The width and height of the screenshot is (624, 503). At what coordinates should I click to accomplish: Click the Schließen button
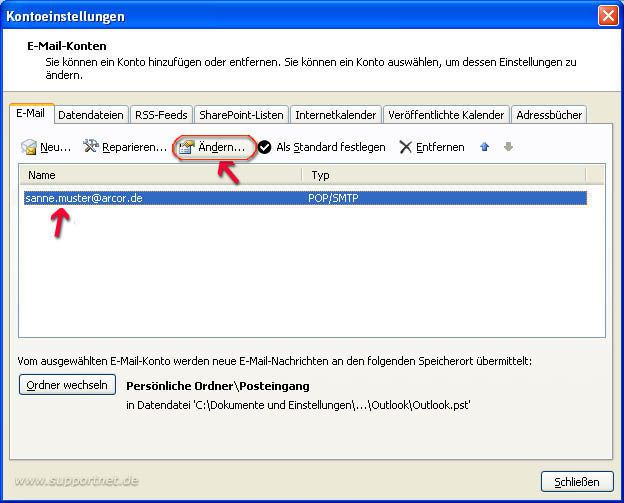click(577, 482)
